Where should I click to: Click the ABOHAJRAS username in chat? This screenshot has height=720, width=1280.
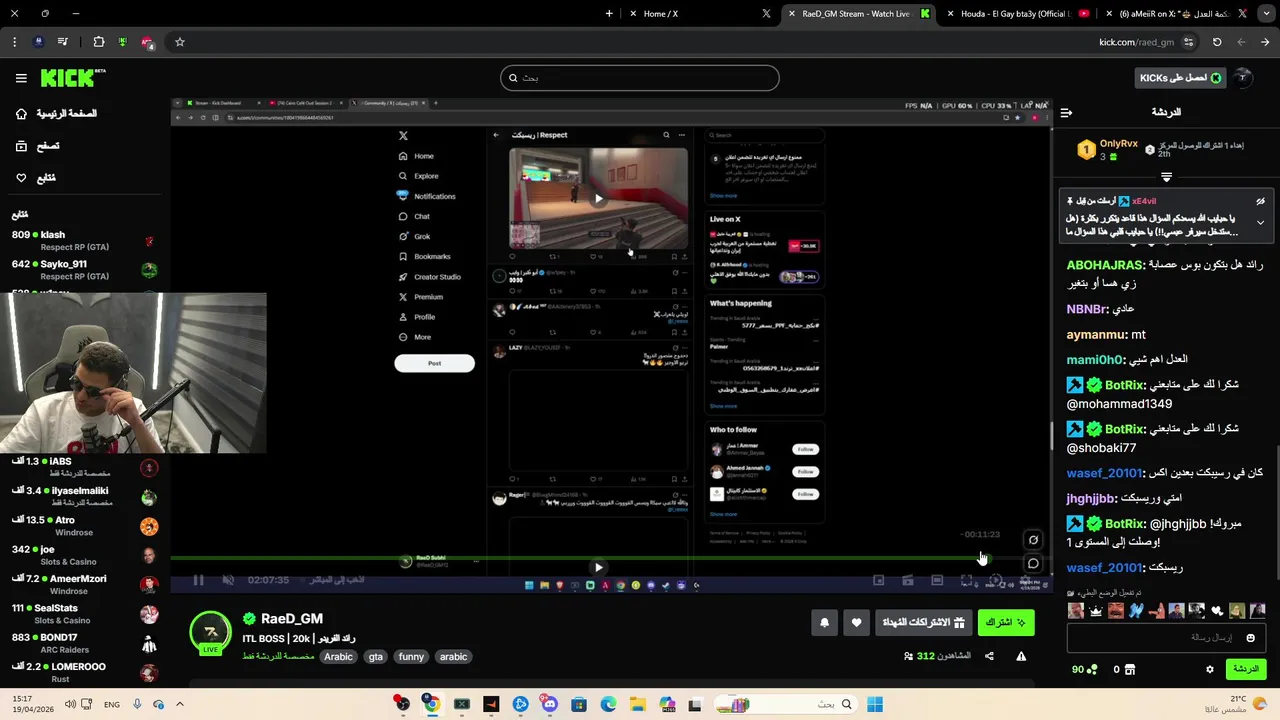point(1104,265)
